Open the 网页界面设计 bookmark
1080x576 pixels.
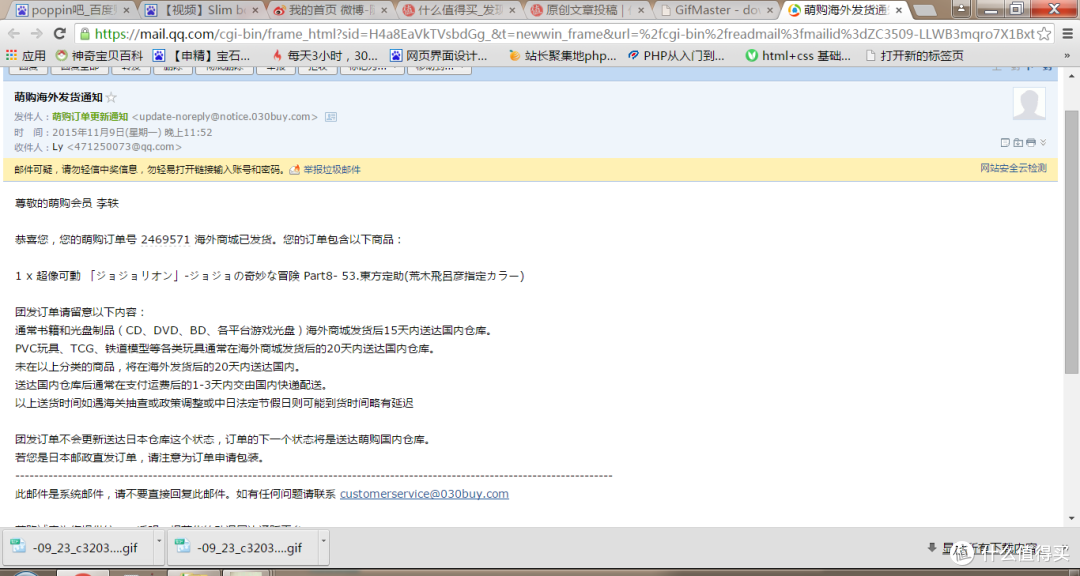pos(439,56)
